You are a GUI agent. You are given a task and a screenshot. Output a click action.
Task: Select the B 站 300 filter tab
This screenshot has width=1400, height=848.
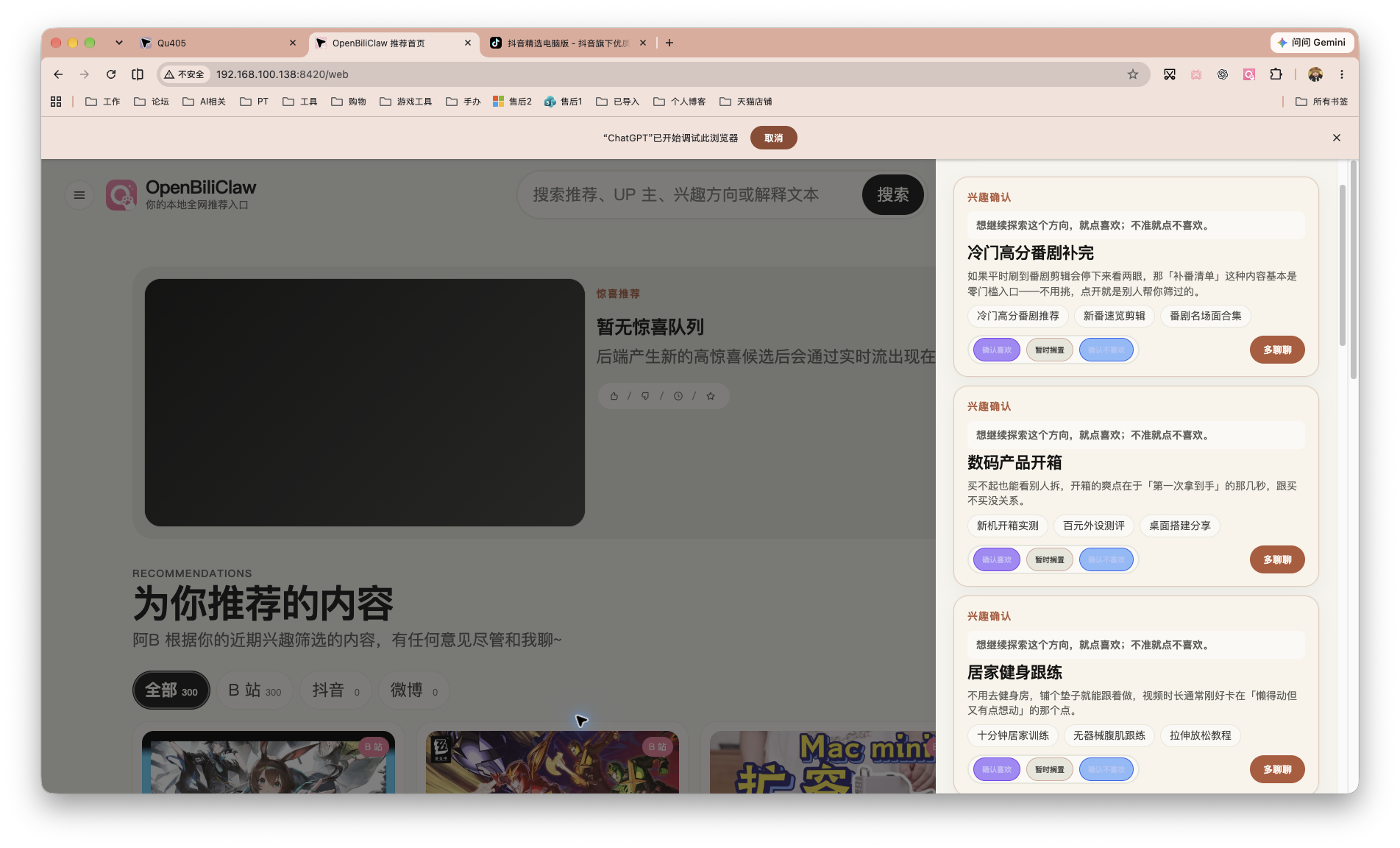(x=255, y=690)
